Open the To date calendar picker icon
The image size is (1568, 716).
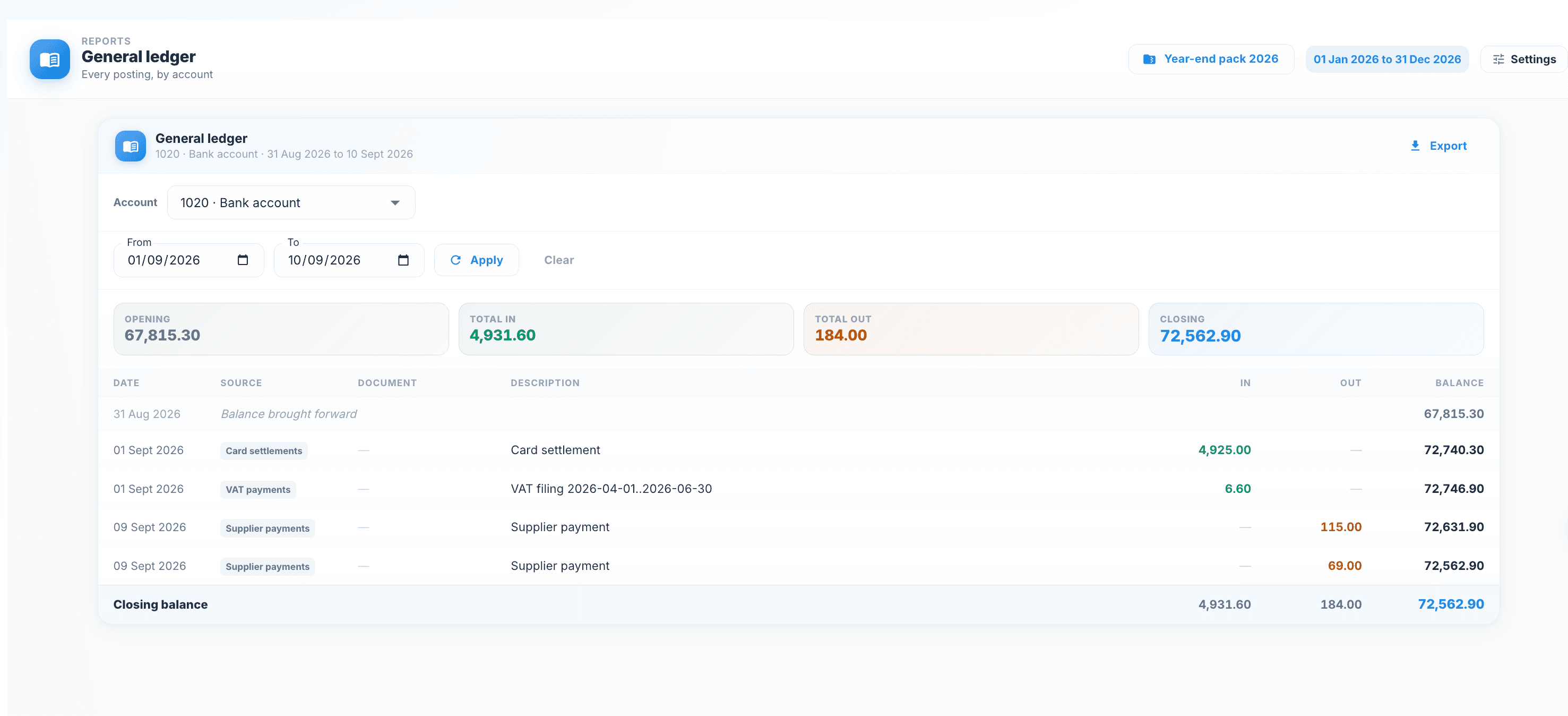point(403,260)
